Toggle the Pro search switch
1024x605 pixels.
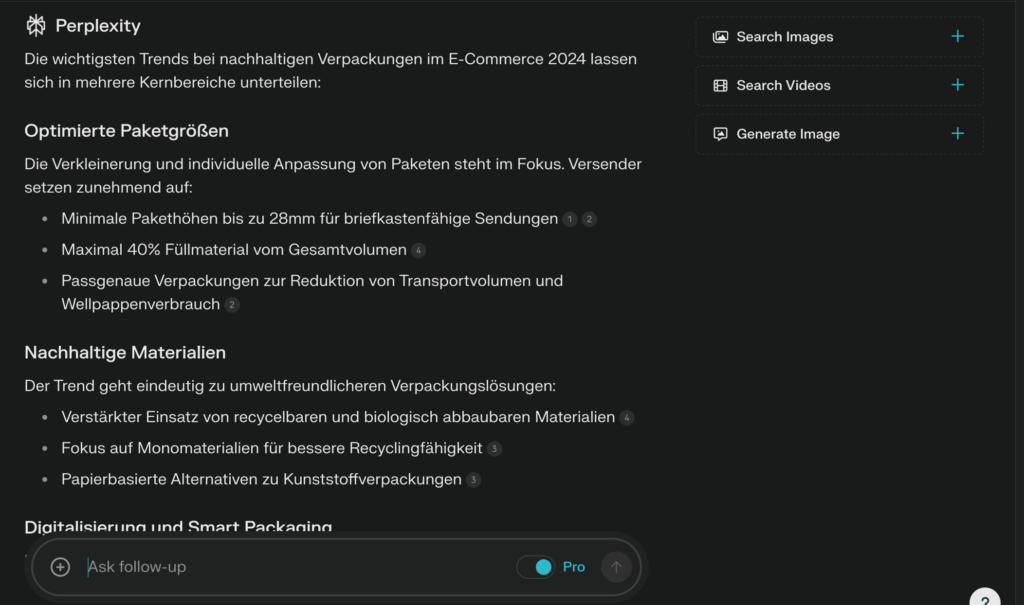536,567
